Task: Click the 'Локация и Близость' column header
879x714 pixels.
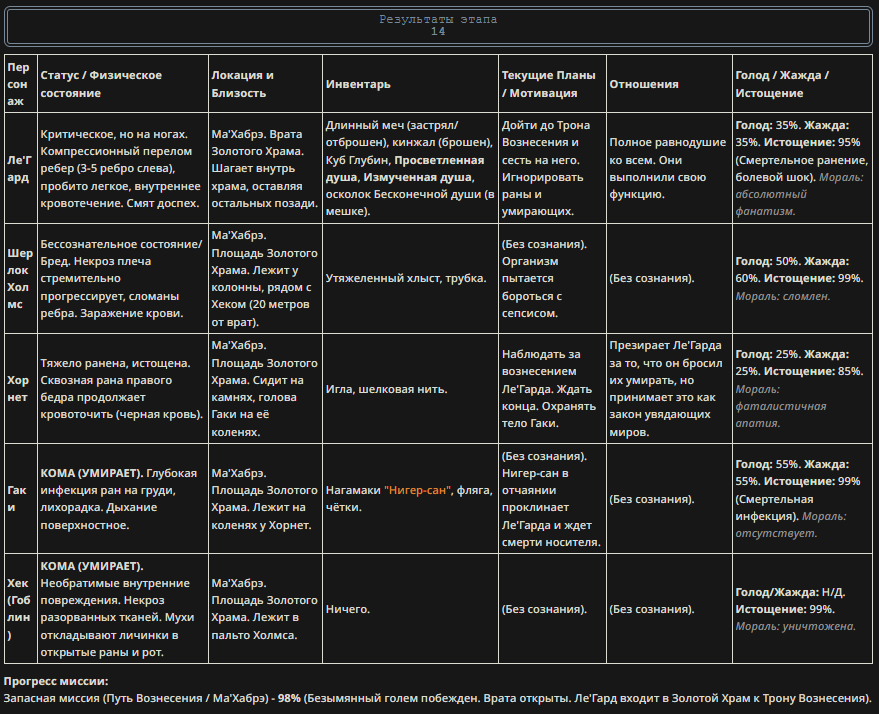Action: tap(265, 84)
